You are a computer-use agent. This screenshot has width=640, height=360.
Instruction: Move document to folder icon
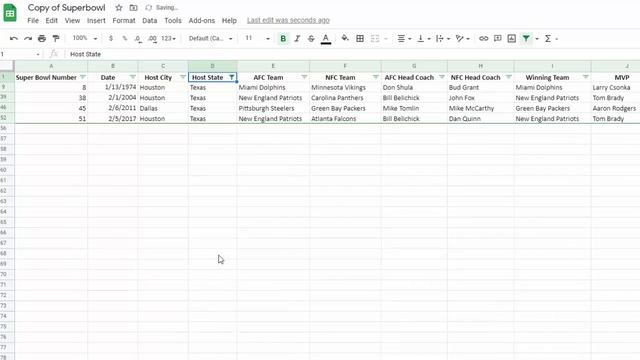tap(133, 8)
